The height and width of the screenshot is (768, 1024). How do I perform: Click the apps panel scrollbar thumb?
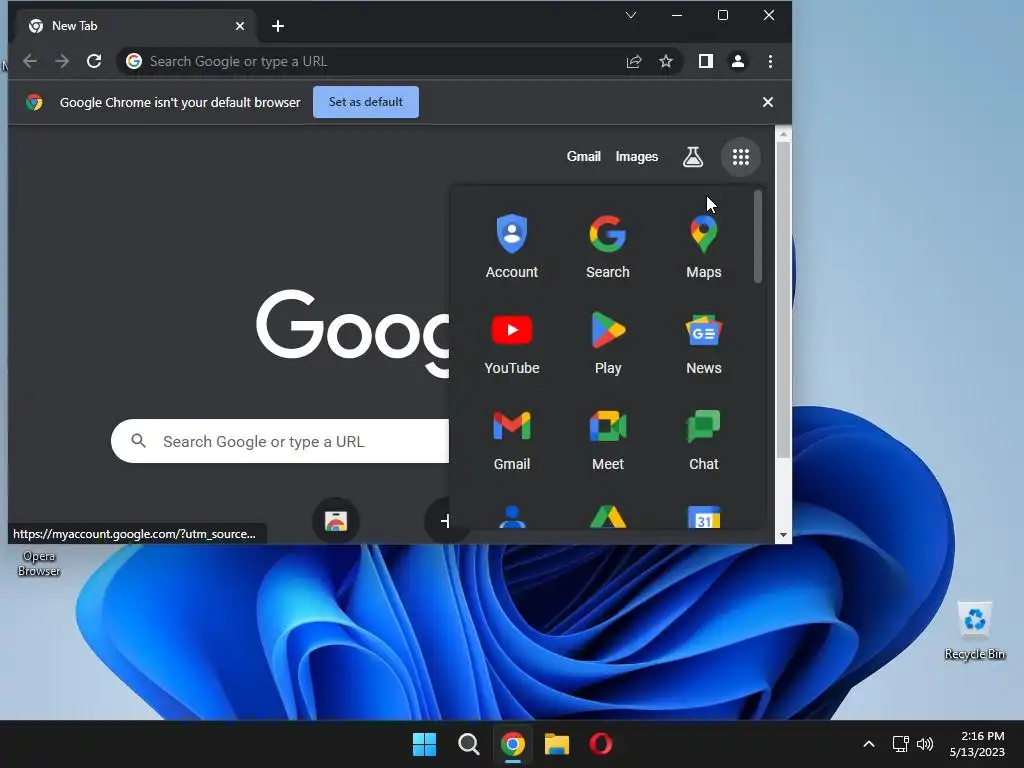pos(758,236)
